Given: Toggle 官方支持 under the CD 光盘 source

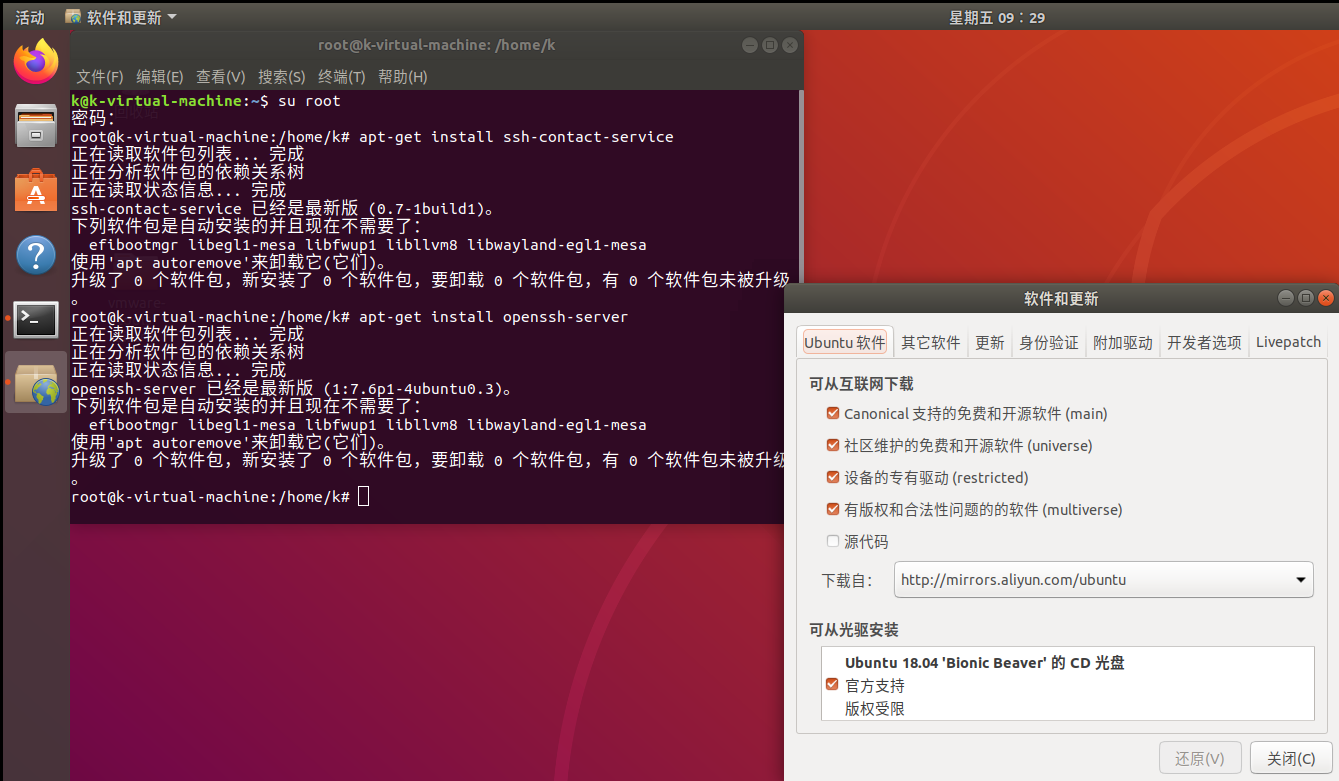Looking at the screenshot, I should 832,684.
